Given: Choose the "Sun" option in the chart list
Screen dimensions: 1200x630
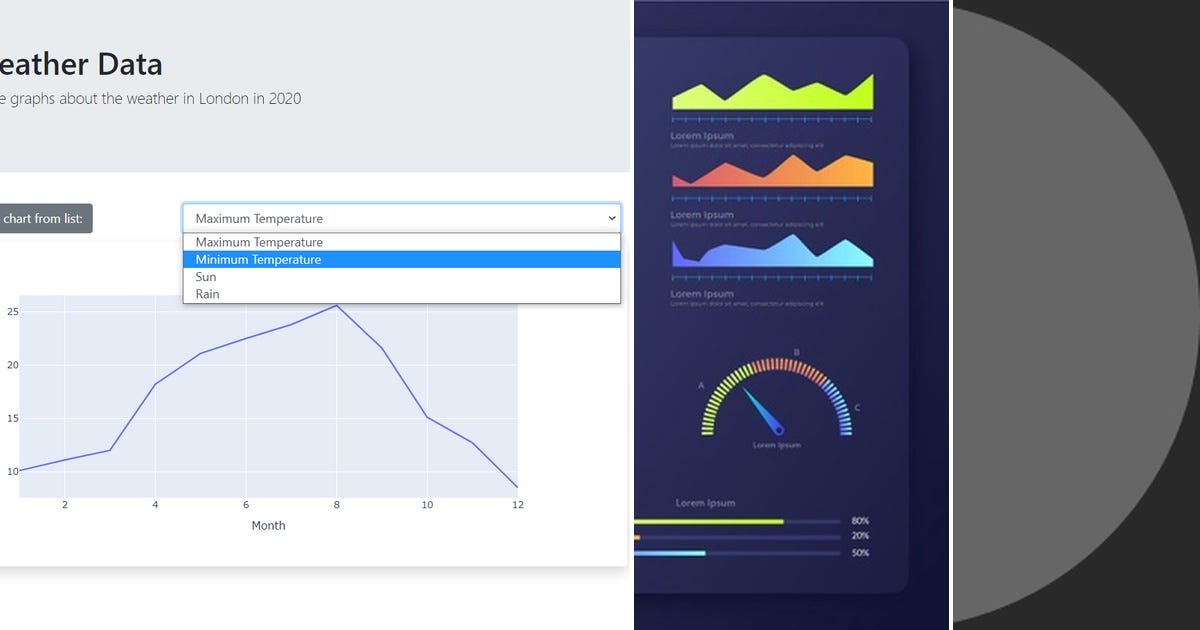Looking at the screenshot, I should coord(206,276).
